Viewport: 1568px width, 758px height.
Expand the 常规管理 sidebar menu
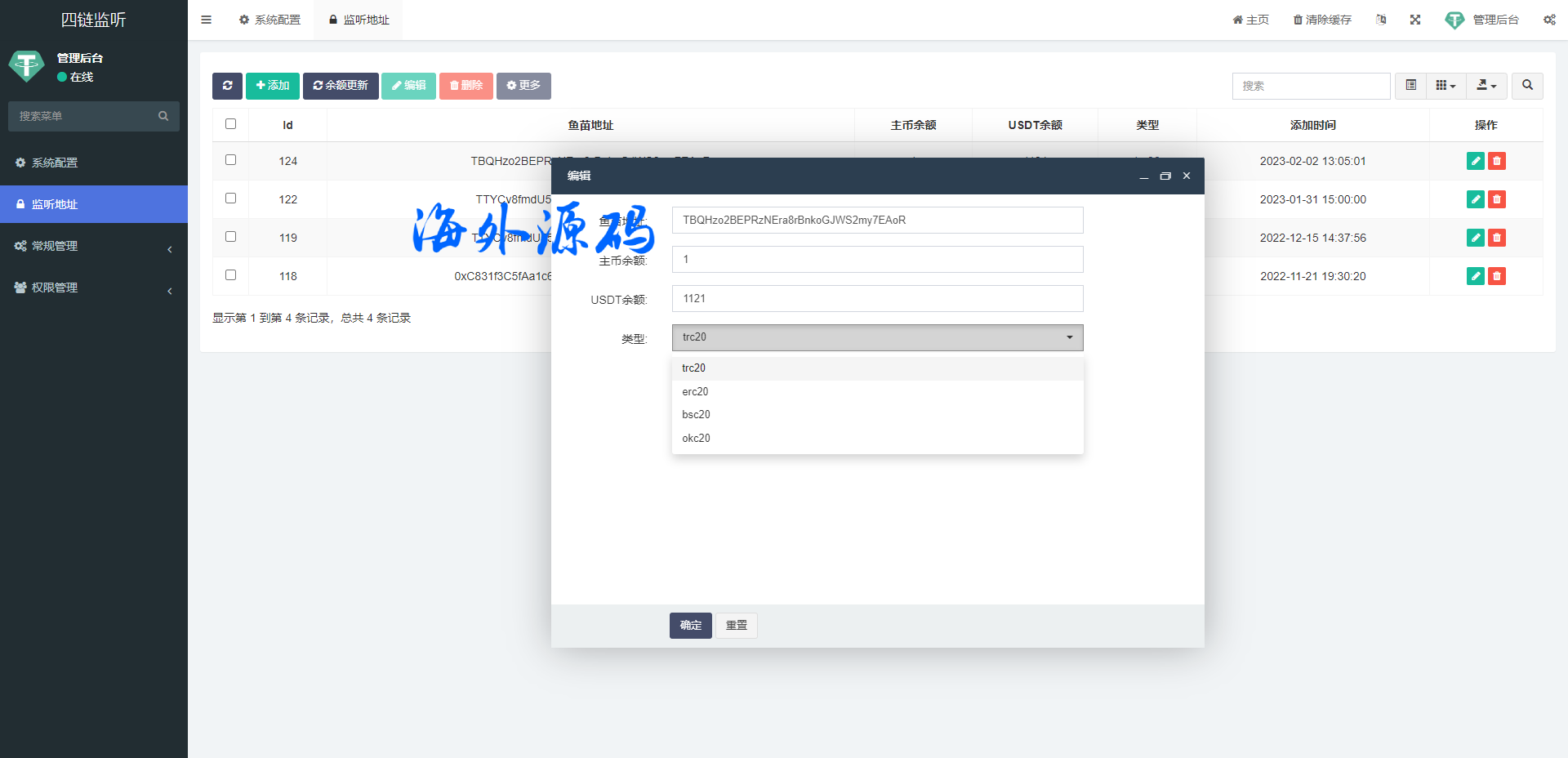point(94,246)
